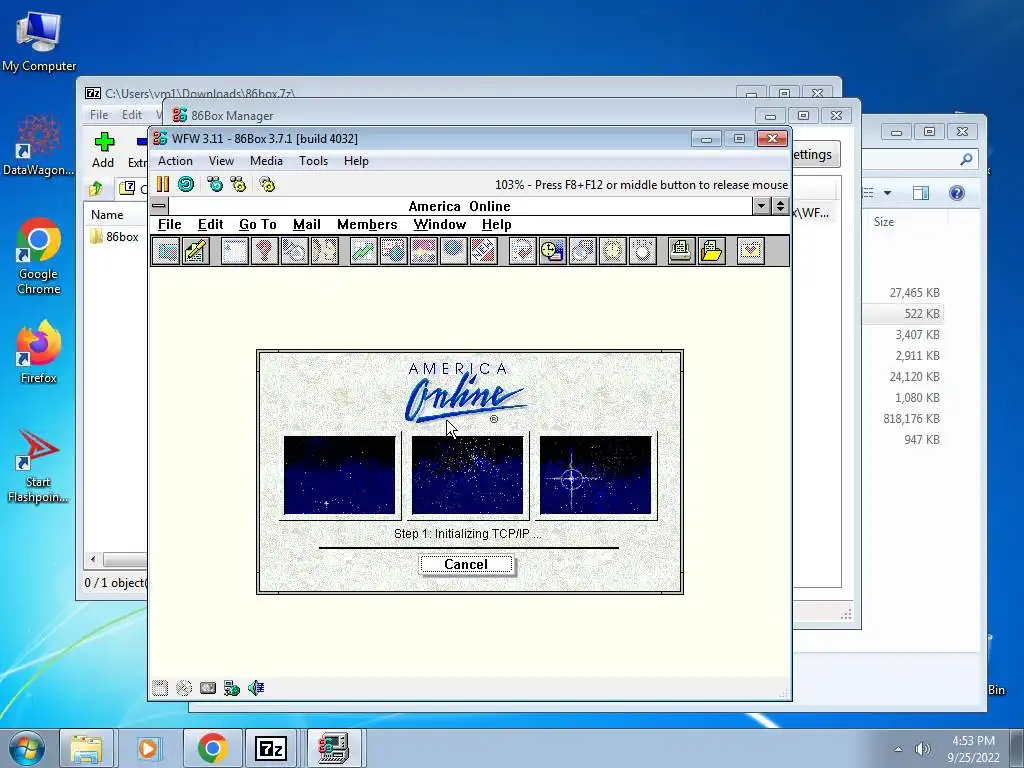Click the AOL red question mark help icon

[264, 251]
